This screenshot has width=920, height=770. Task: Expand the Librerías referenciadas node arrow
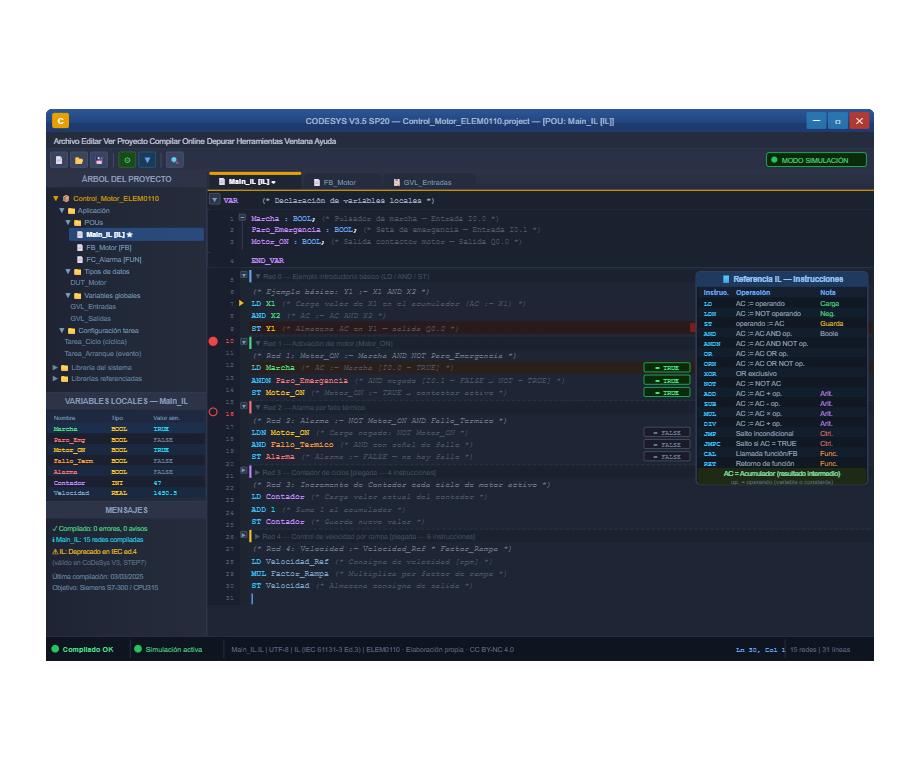click(x=55, y=379)
